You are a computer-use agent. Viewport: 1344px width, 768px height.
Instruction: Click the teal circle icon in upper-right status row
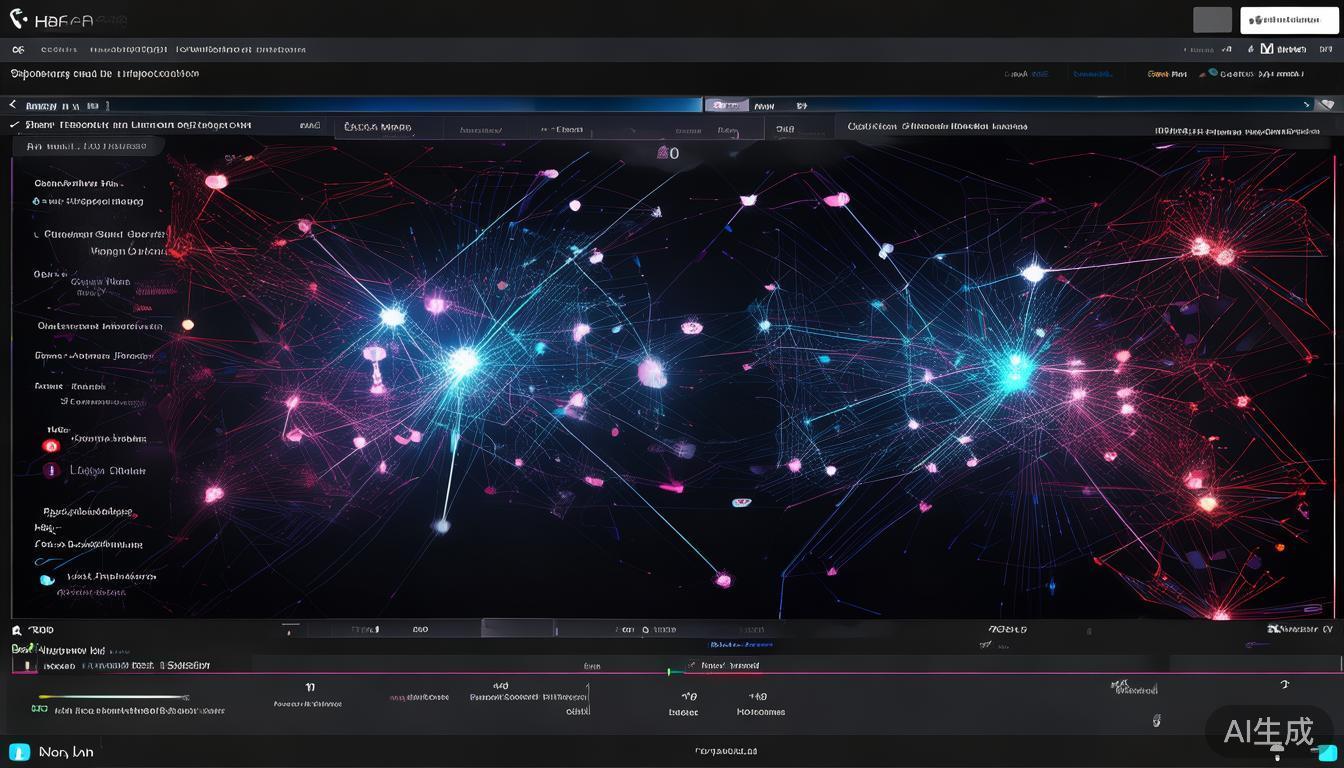click(1213, 73)
